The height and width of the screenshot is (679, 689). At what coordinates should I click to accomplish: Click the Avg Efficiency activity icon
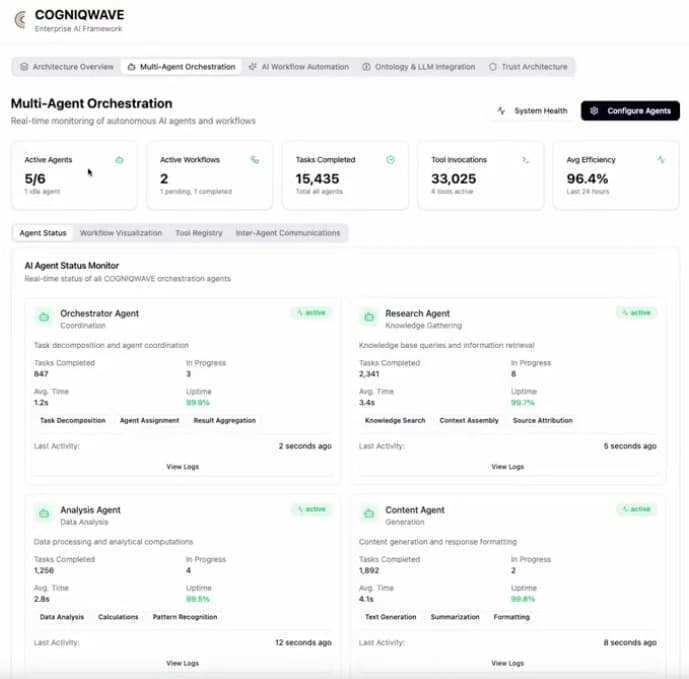[x=661, y=160]
